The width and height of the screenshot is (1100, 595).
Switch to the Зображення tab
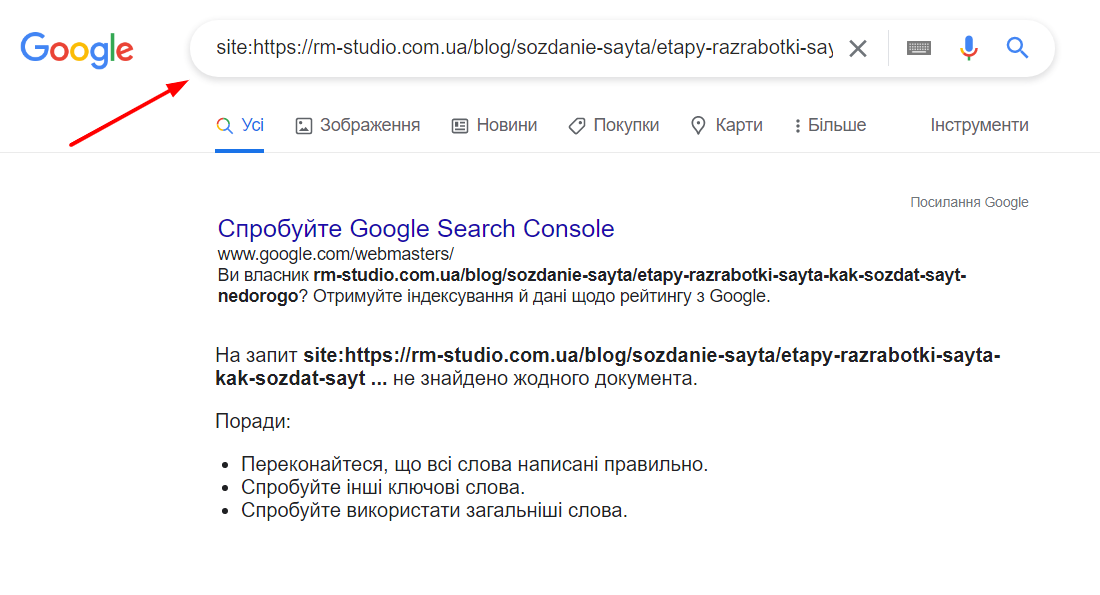tap(358, 126)
